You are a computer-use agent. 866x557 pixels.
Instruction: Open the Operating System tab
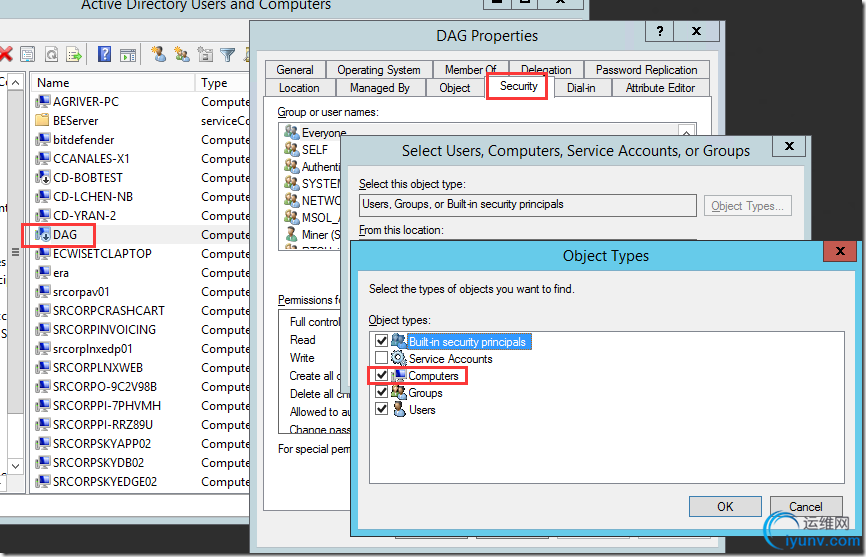(x=379, y=70)
